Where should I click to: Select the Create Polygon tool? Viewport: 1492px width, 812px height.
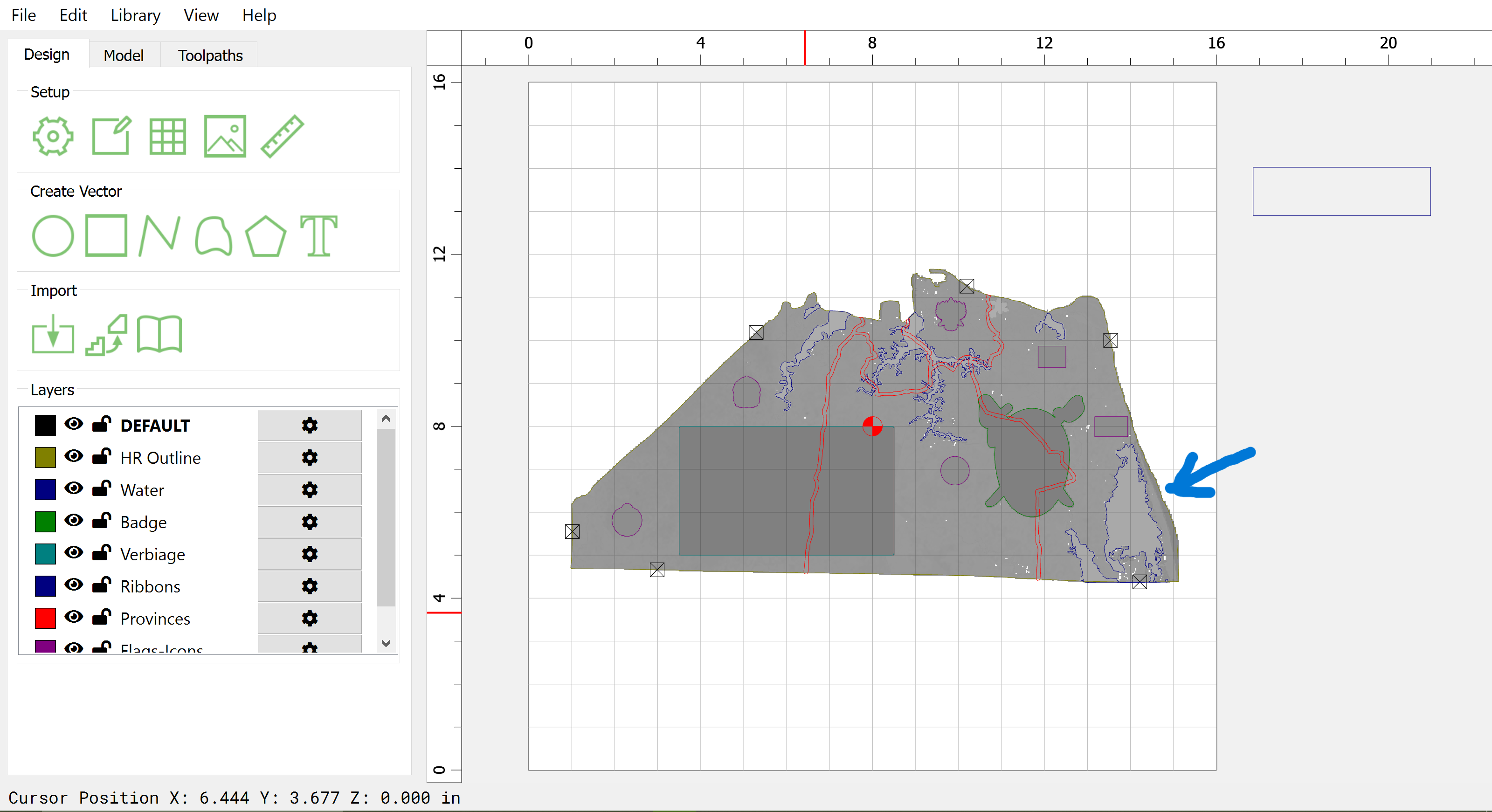(265, 236)
